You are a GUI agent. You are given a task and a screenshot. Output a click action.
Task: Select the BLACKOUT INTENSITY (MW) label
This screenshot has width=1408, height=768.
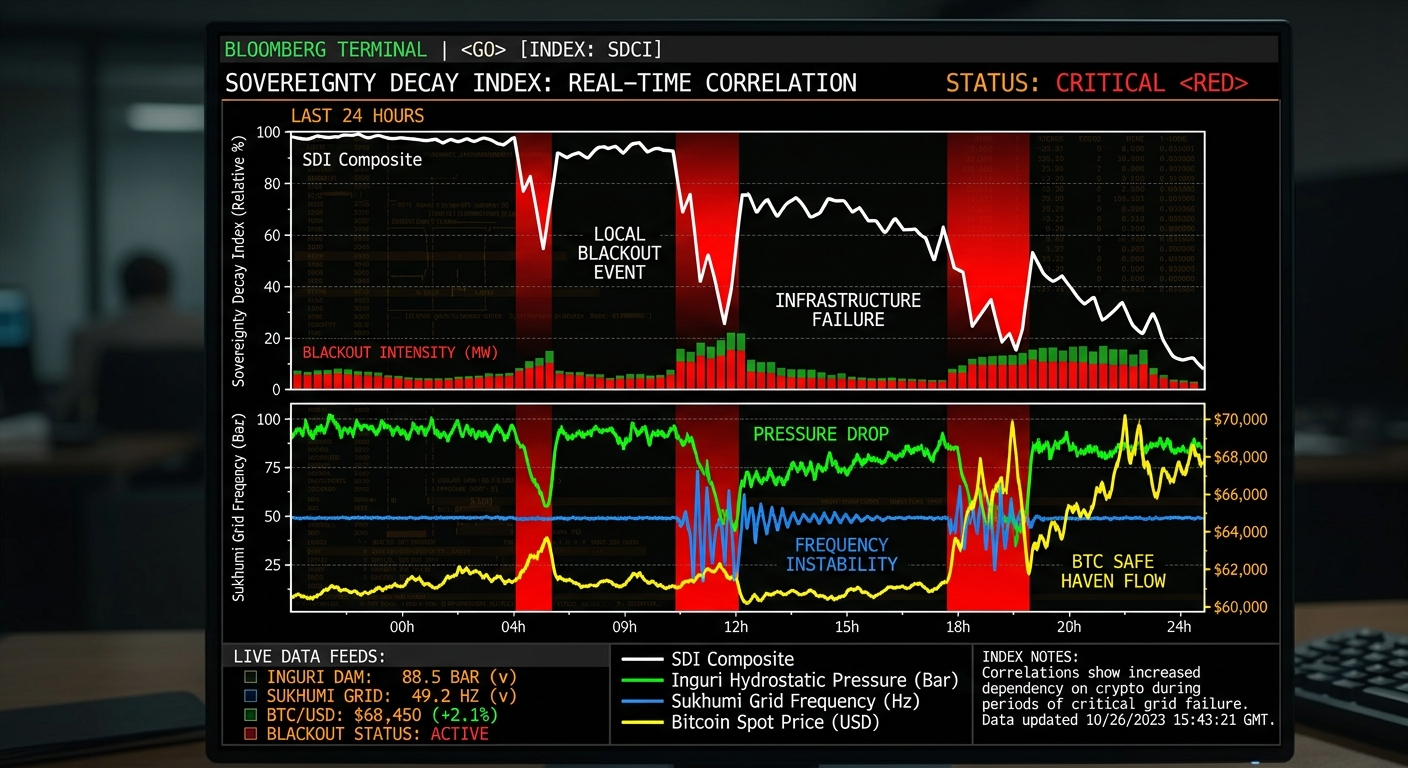point(400,352)
